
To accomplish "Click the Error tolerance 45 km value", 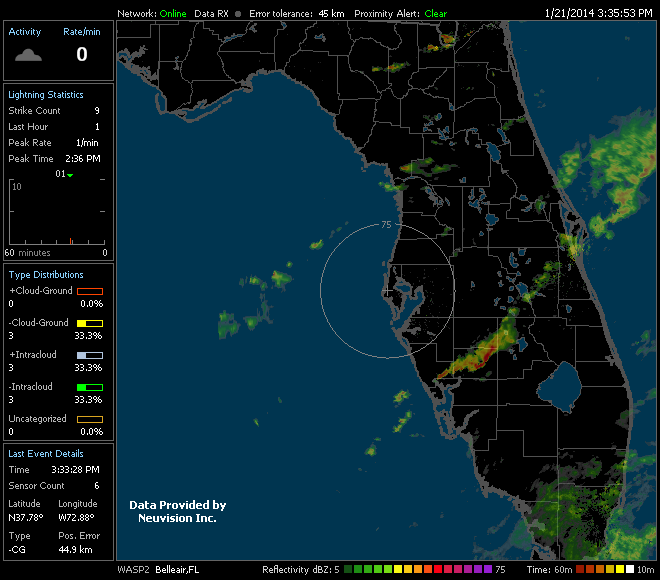I will [331, 14].
